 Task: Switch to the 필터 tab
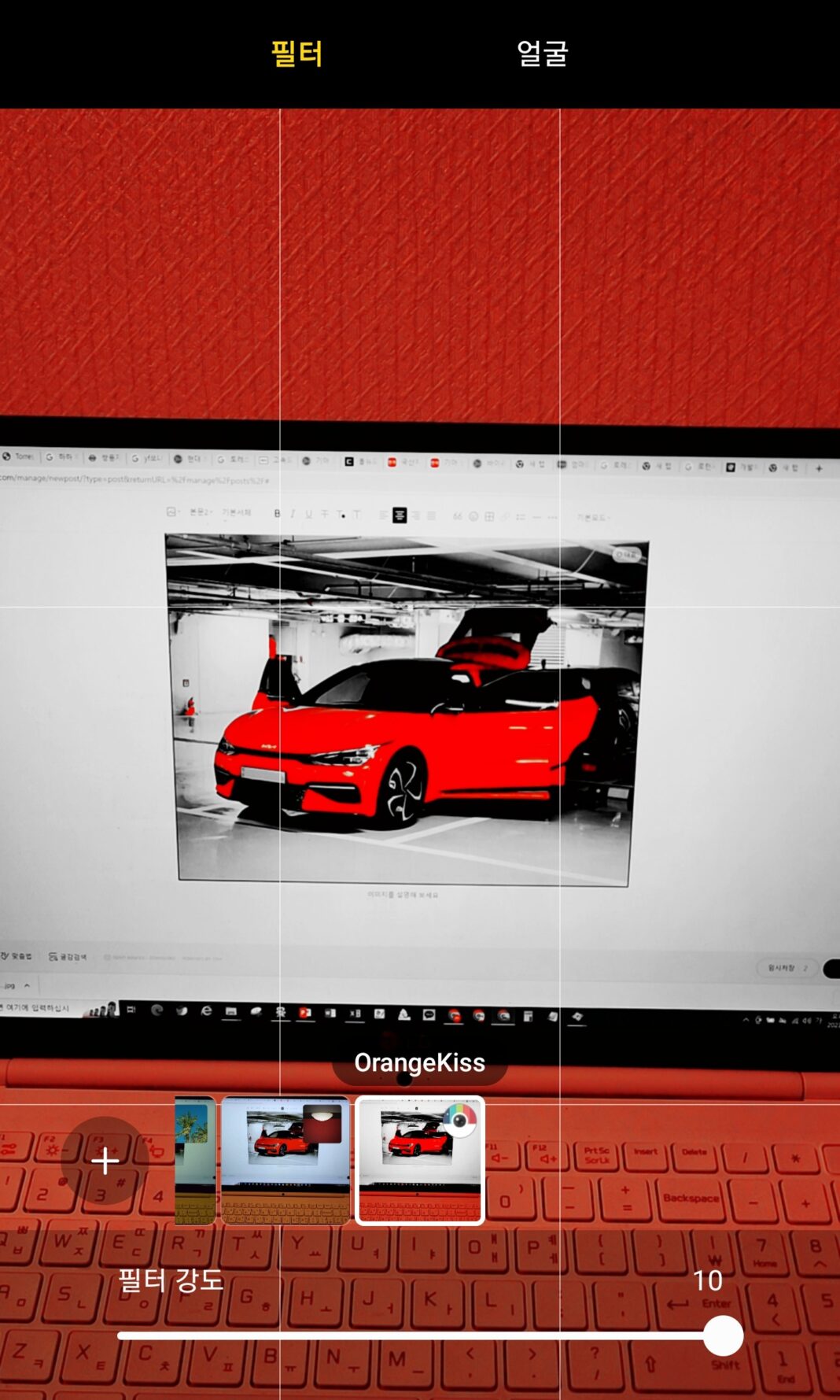point(297,54)
